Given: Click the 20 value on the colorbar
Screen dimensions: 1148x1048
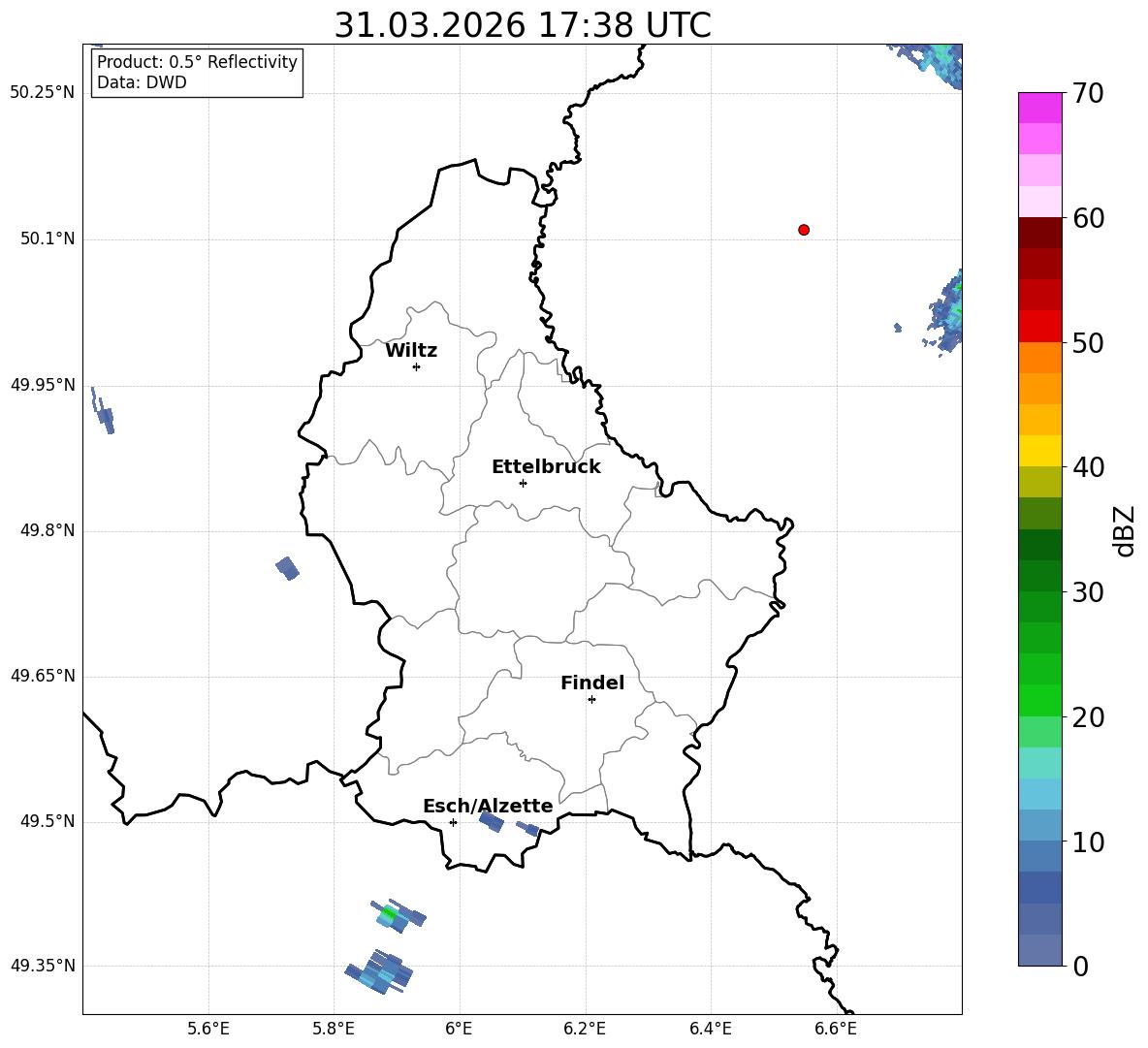Looking at the screenshot, I should click(x=1088, y=717).
